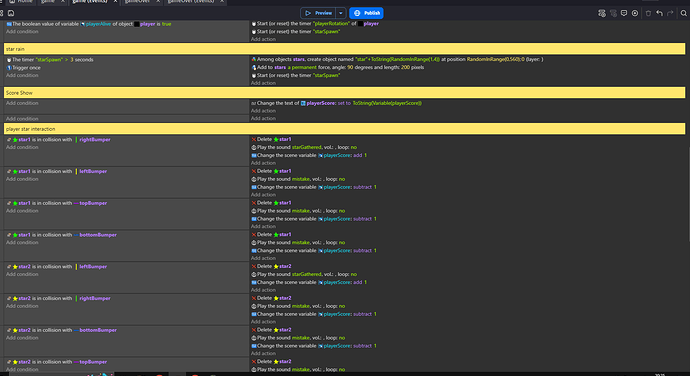
Task: Click the Publish button
Action: click(x=367, y=13)
